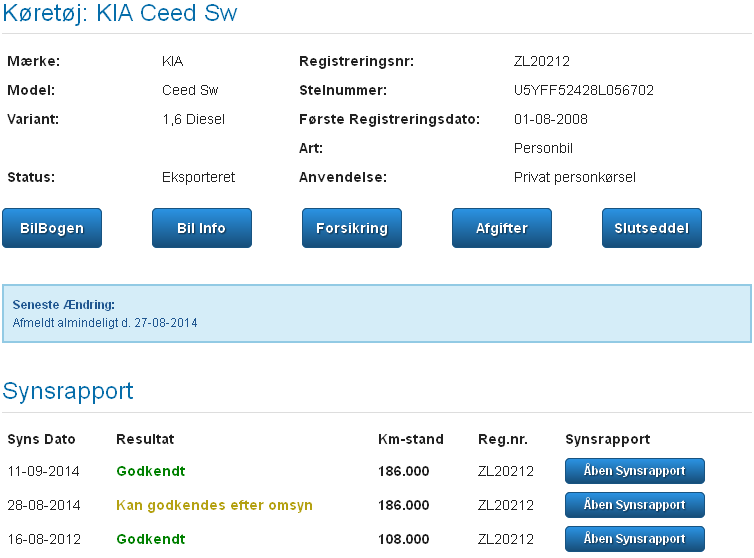Click the Afgifter button
This screenshot has width=754, height=558.
coord(502,228)
